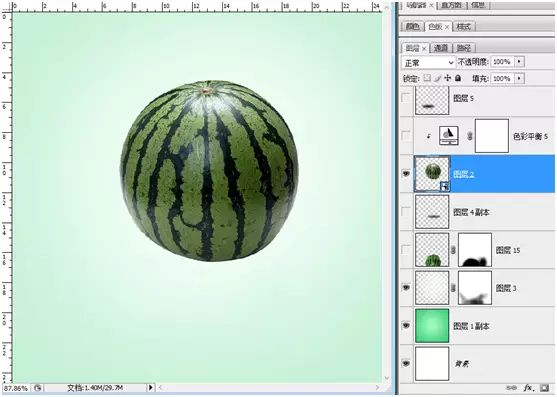Switch to the 路径 paths tab

click(x=464, y=48)
